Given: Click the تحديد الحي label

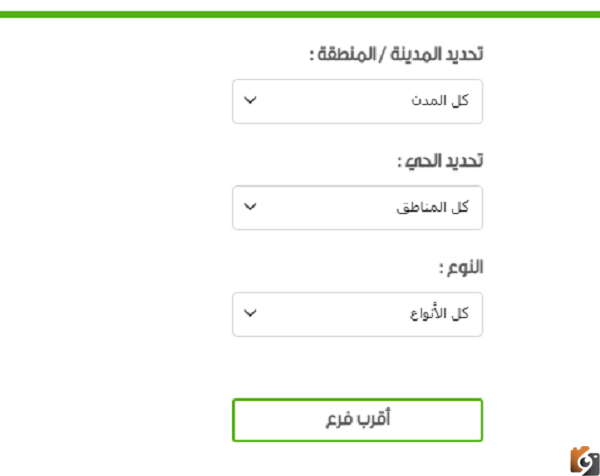Looking at the screenshot, I should (x=440, y=161).
